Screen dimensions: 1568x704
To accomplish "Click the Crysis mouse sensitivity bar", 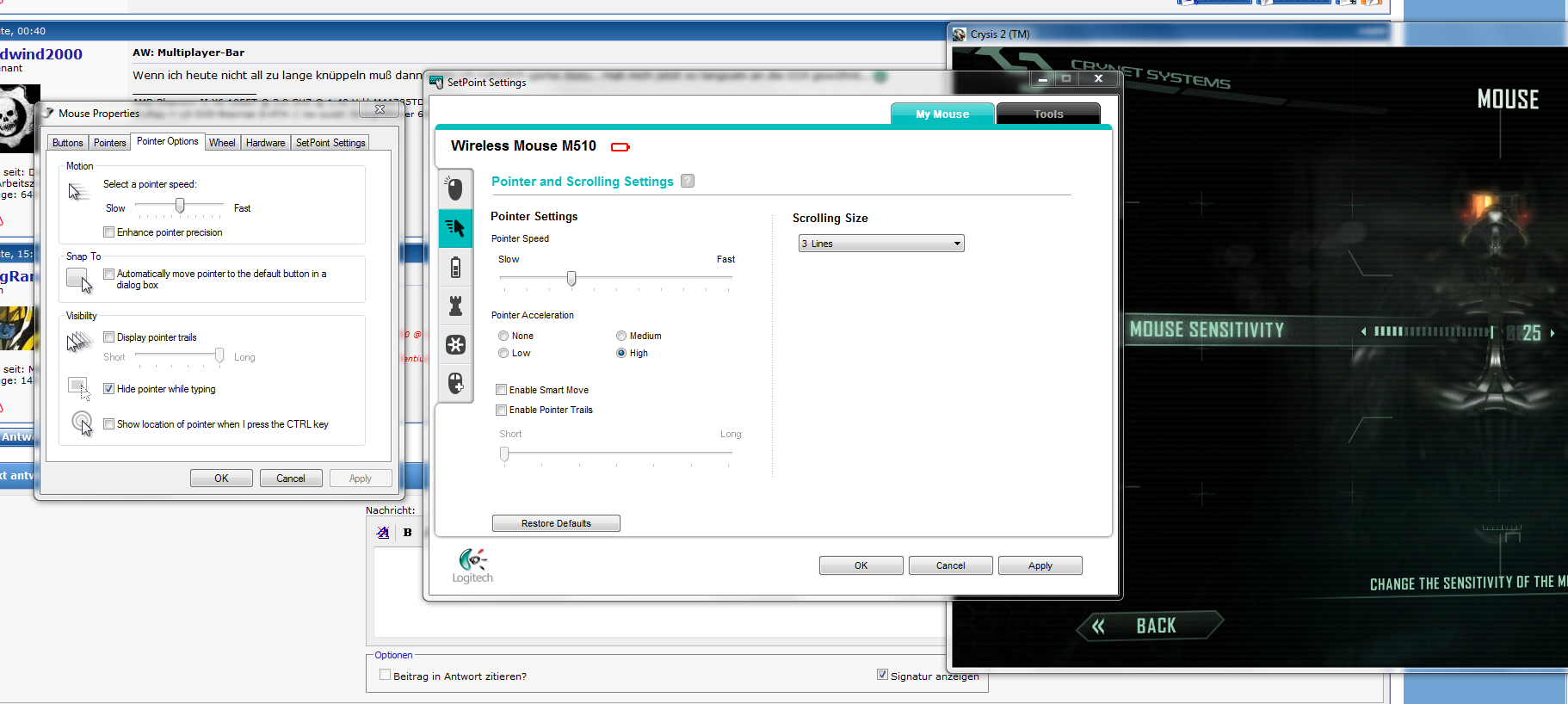I will pos(1434,331).
